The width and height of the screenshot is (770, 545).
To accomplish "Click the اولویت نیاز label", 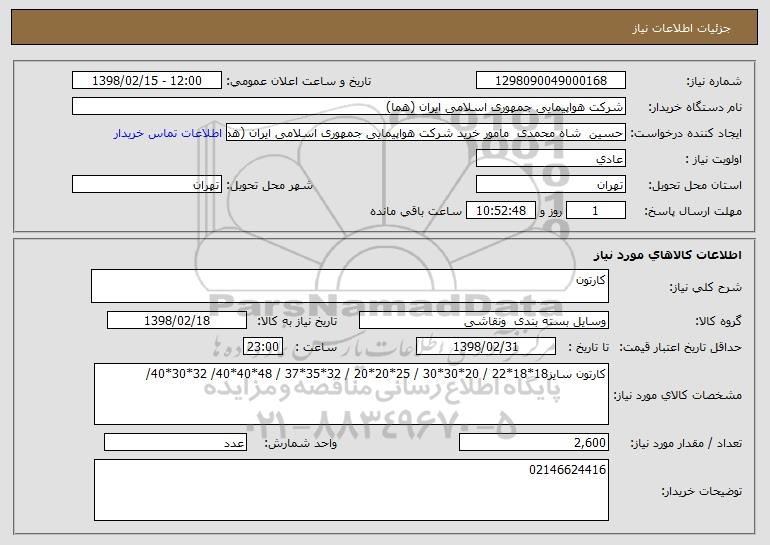I will [714, 160].
